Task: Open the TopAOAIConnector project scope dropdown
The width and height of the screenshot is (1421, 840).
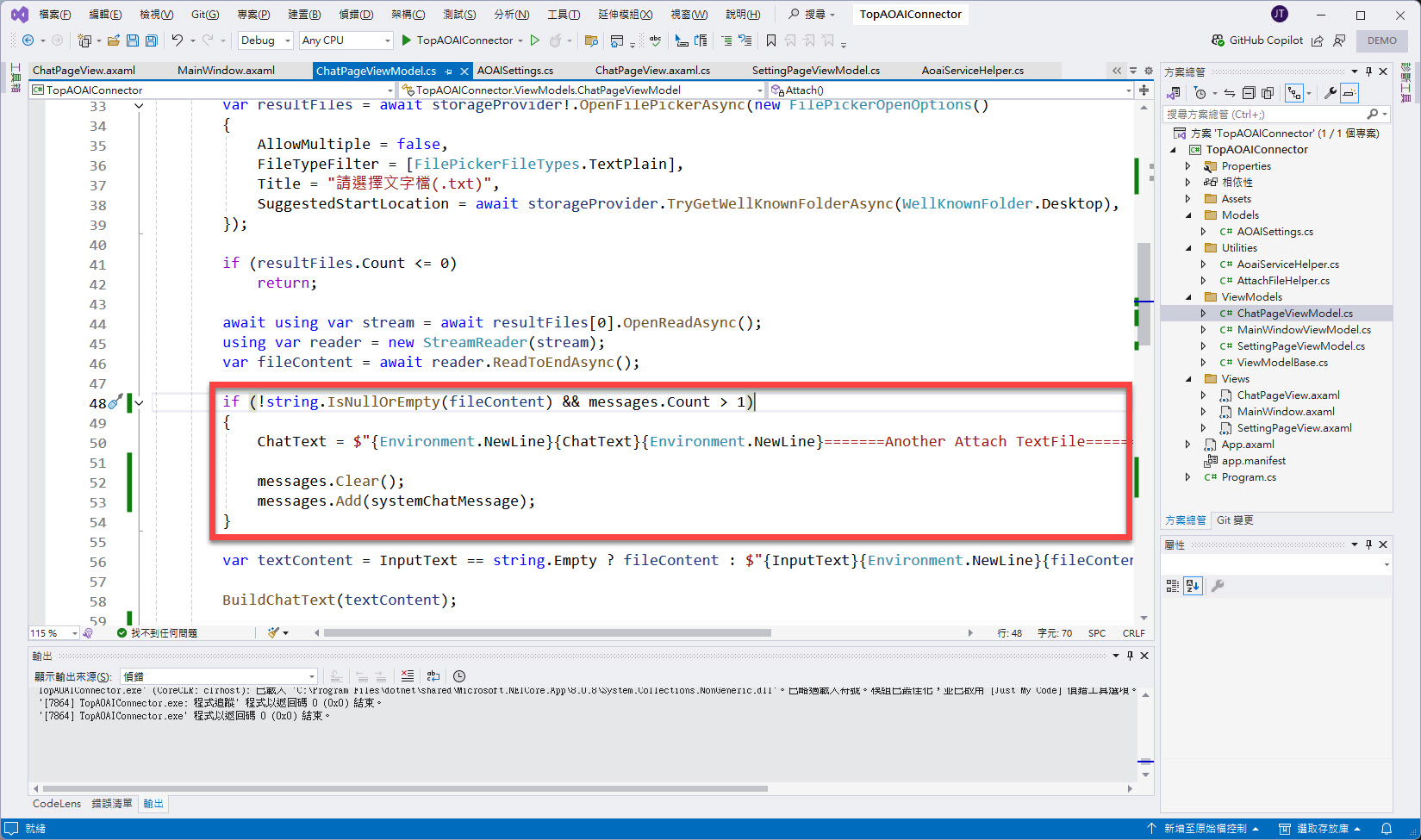Action: pyautogui.click(x=212, y=90)
